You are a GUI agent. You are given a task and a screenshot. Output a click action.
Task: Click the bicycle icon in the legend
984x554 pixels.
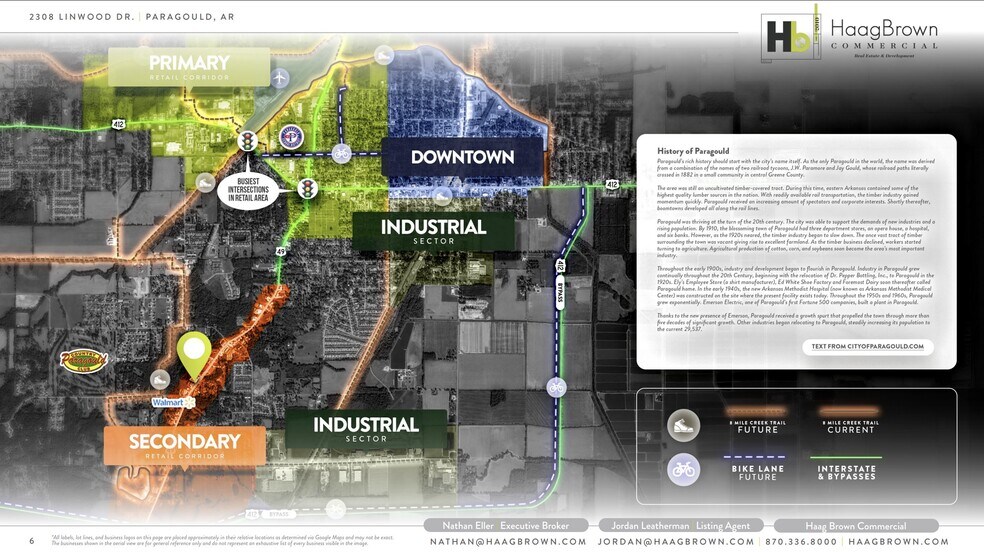683,469
